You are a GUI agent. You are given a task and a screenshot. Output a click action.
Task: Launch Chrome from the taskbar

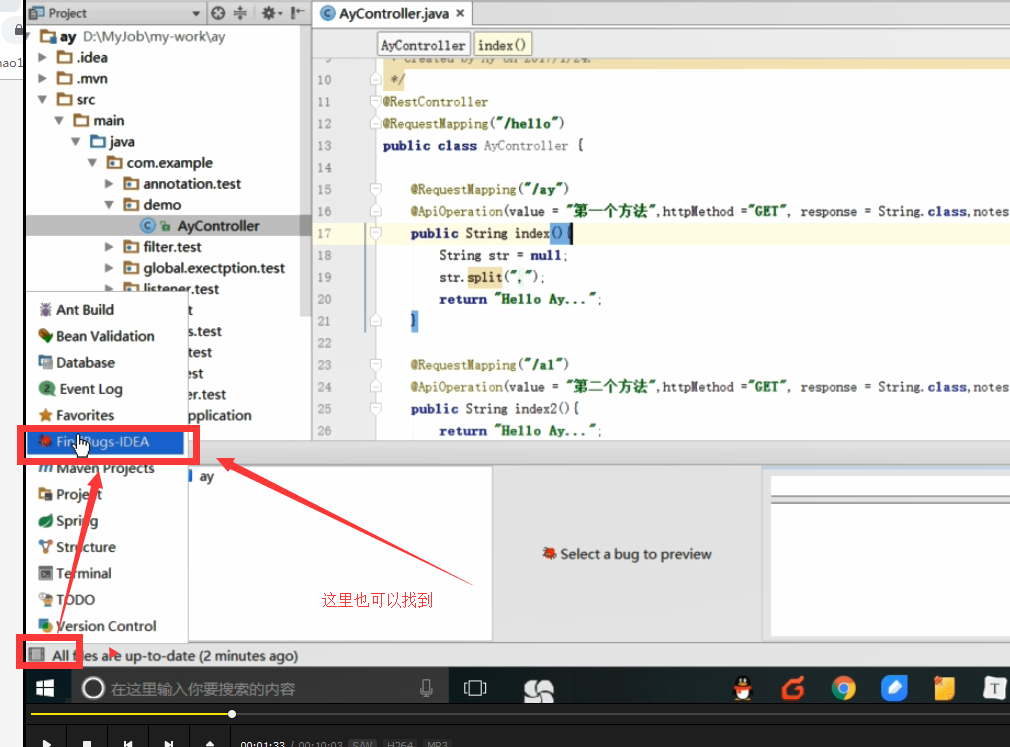point(843,688)
